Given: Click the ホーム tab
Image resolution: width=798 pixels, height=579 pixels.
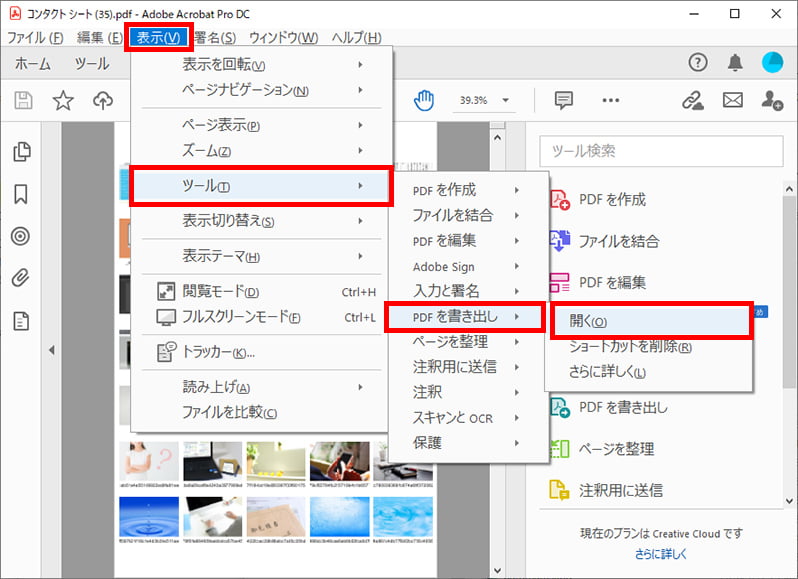Looking at the screenshot, I should click(x=33, y=63).
